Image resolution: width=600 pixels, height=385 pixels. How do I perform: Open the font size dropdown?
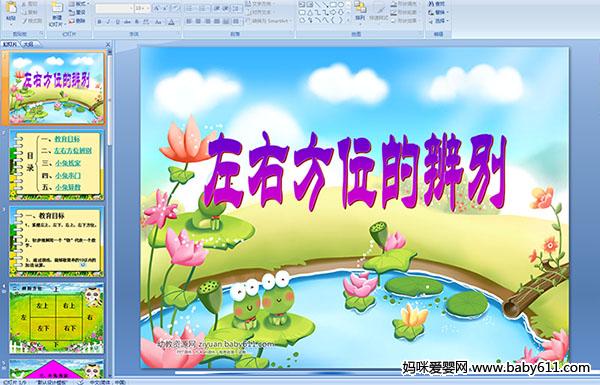(x=142, y=8)
